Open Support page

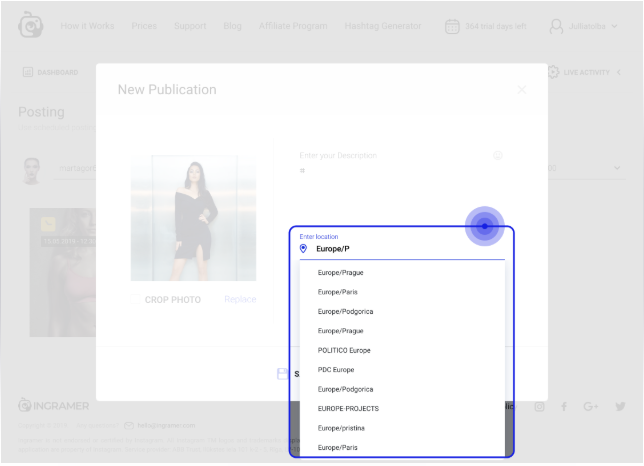click(x=190, y=26)
